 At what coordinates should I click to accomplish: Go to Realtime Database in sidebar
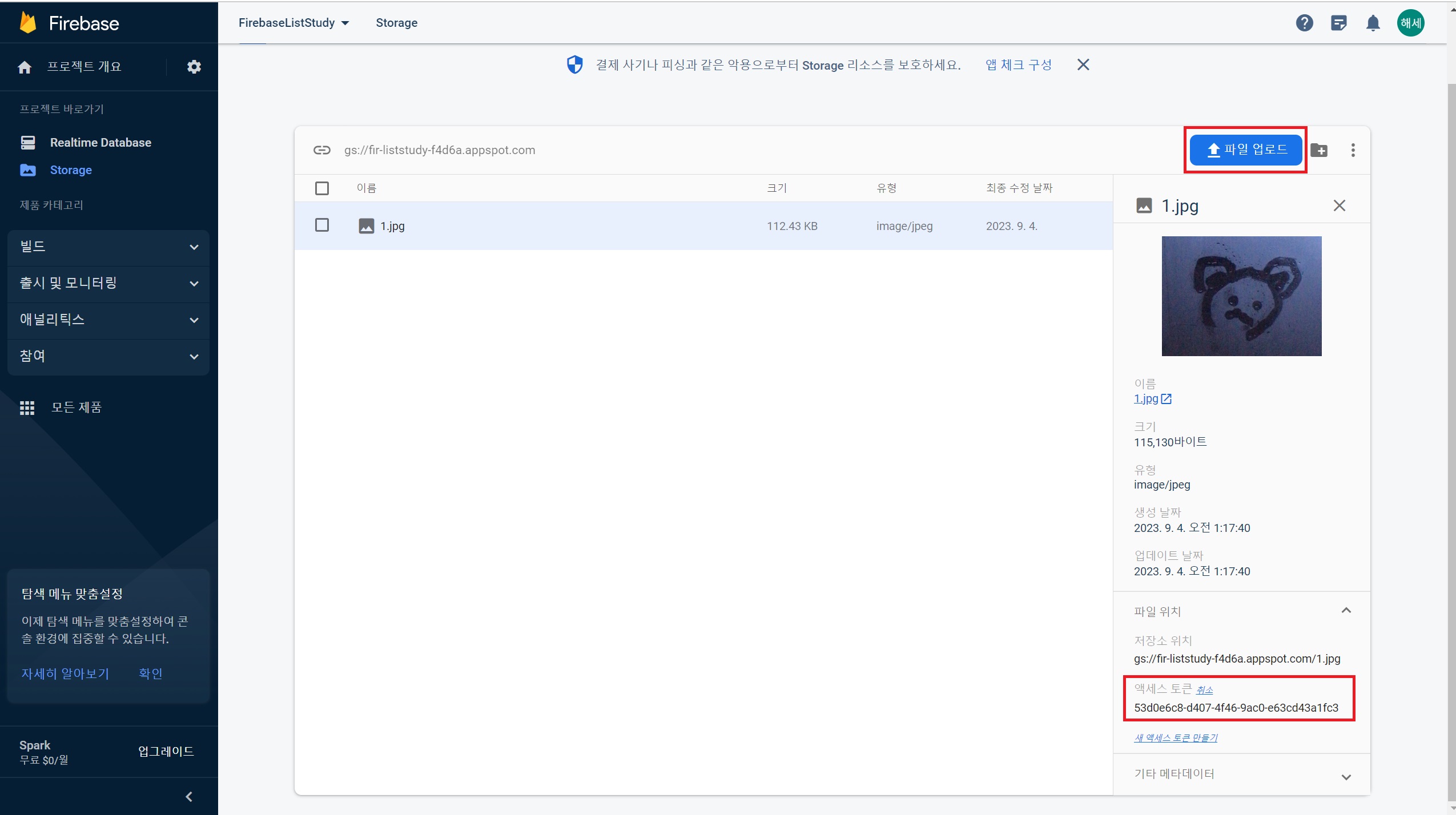point(100,143)
